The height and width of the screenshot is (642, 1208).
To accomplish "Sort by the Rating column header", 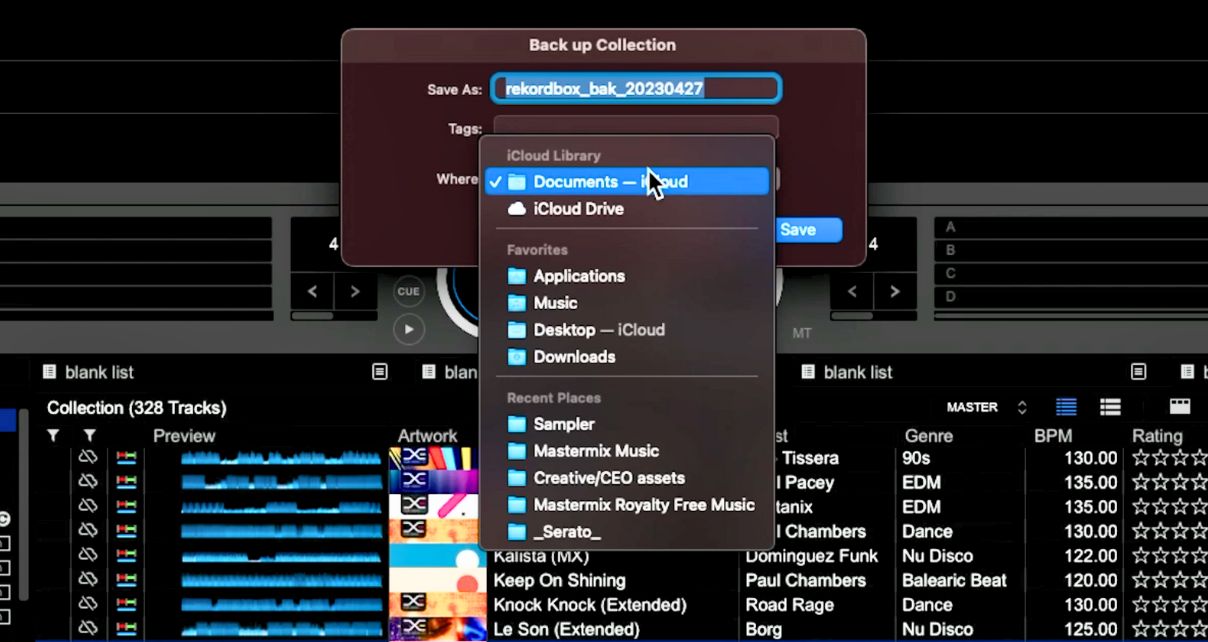I will tap(1157, 436).
